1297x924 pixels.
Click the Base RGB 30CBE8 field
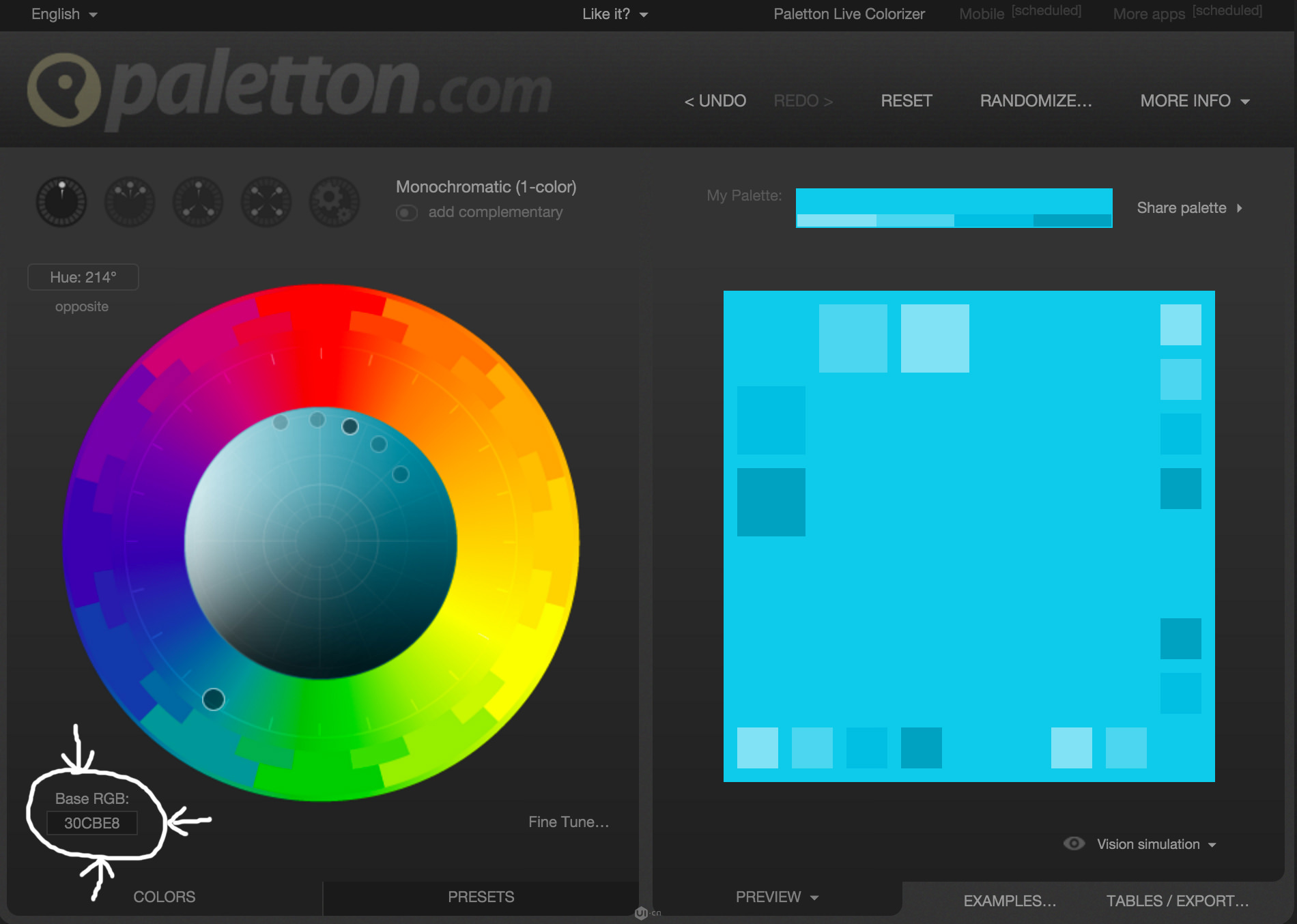coord(92,823)
